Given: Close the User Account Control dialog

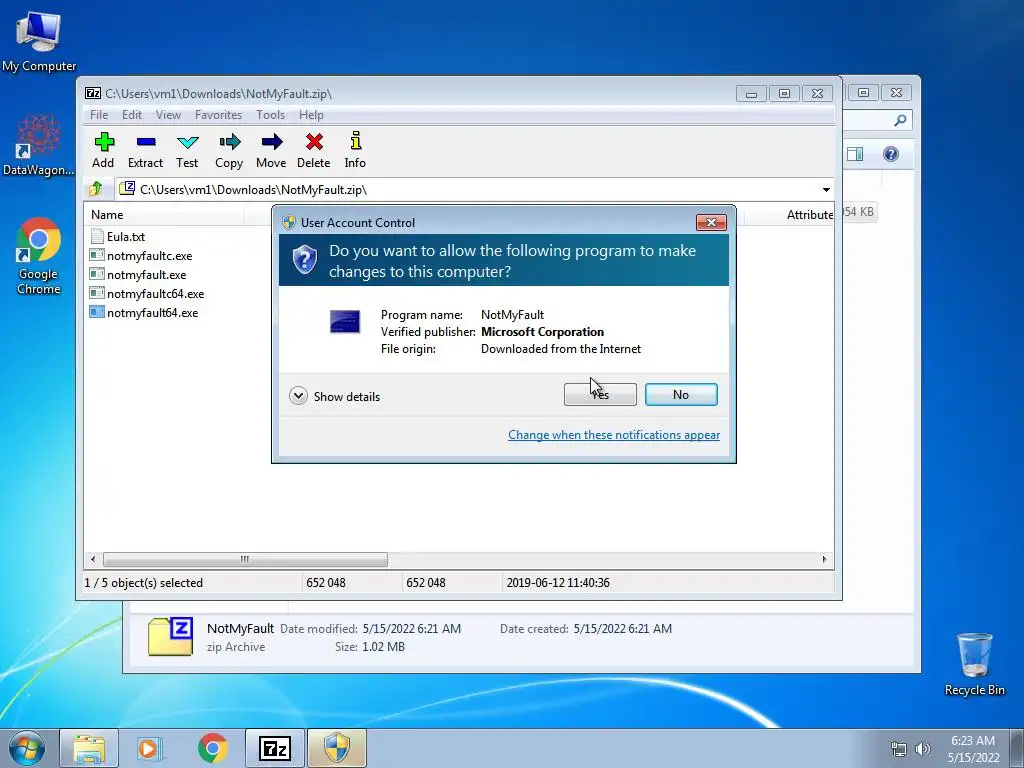Looking at the screenshot, I should pos(711,223).
